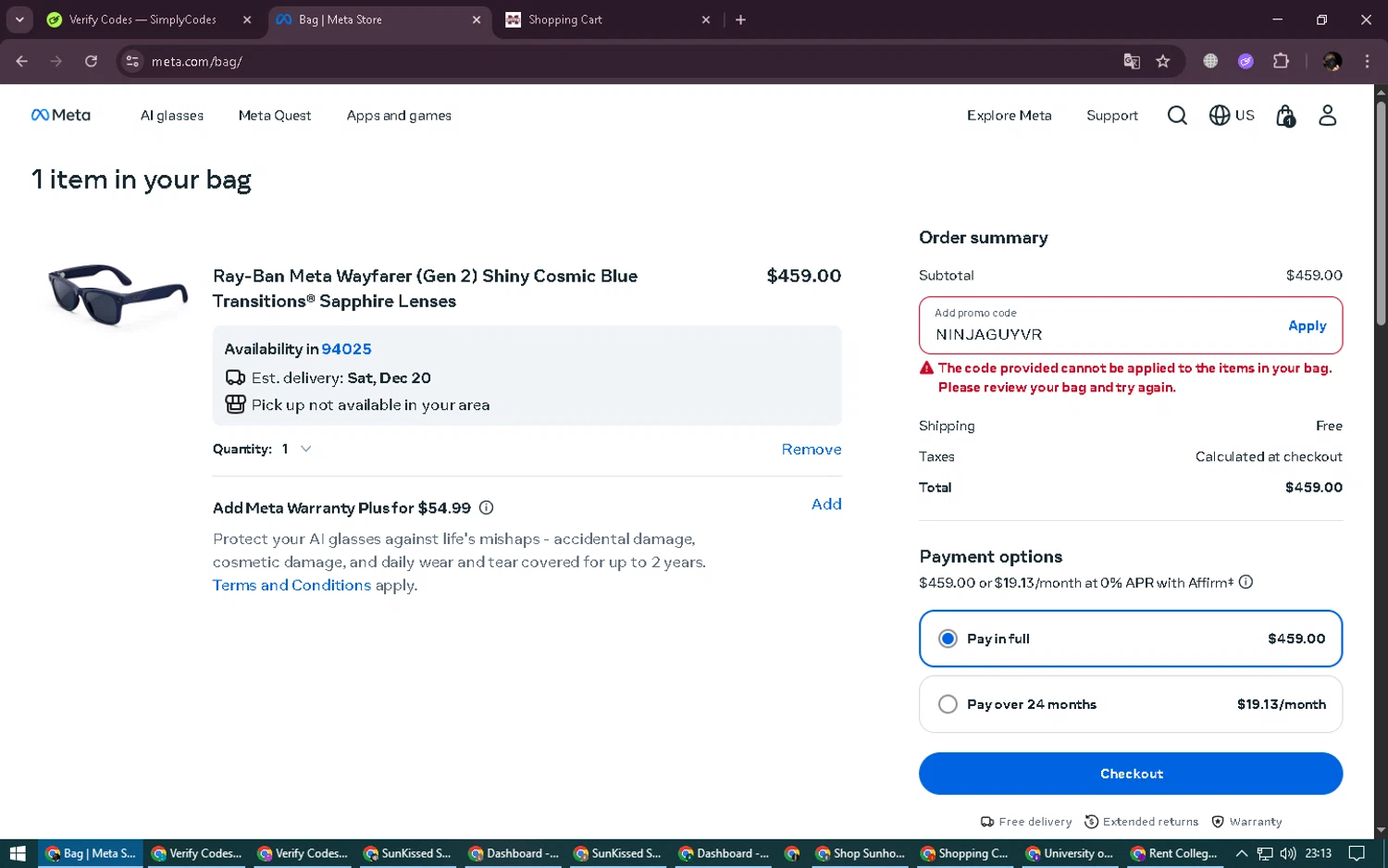The height and width of the screenshot is (868, 1388).
Task: Open the AI glasses menu
Action: click(x=172, y=116)
